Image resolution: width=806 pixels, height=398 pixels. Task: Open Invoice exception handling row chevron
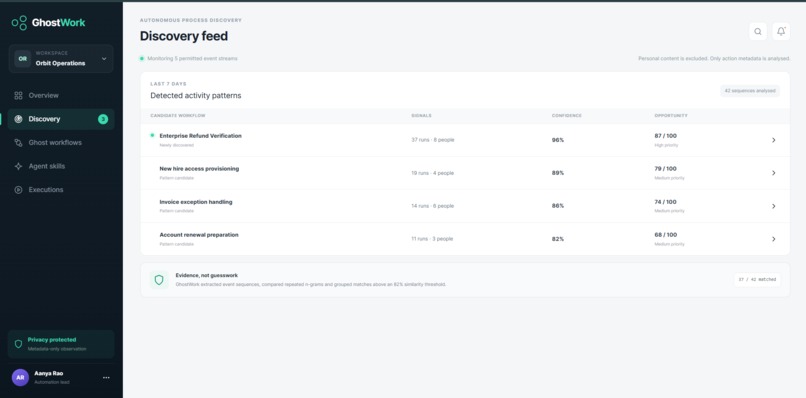tap(774, 206)
